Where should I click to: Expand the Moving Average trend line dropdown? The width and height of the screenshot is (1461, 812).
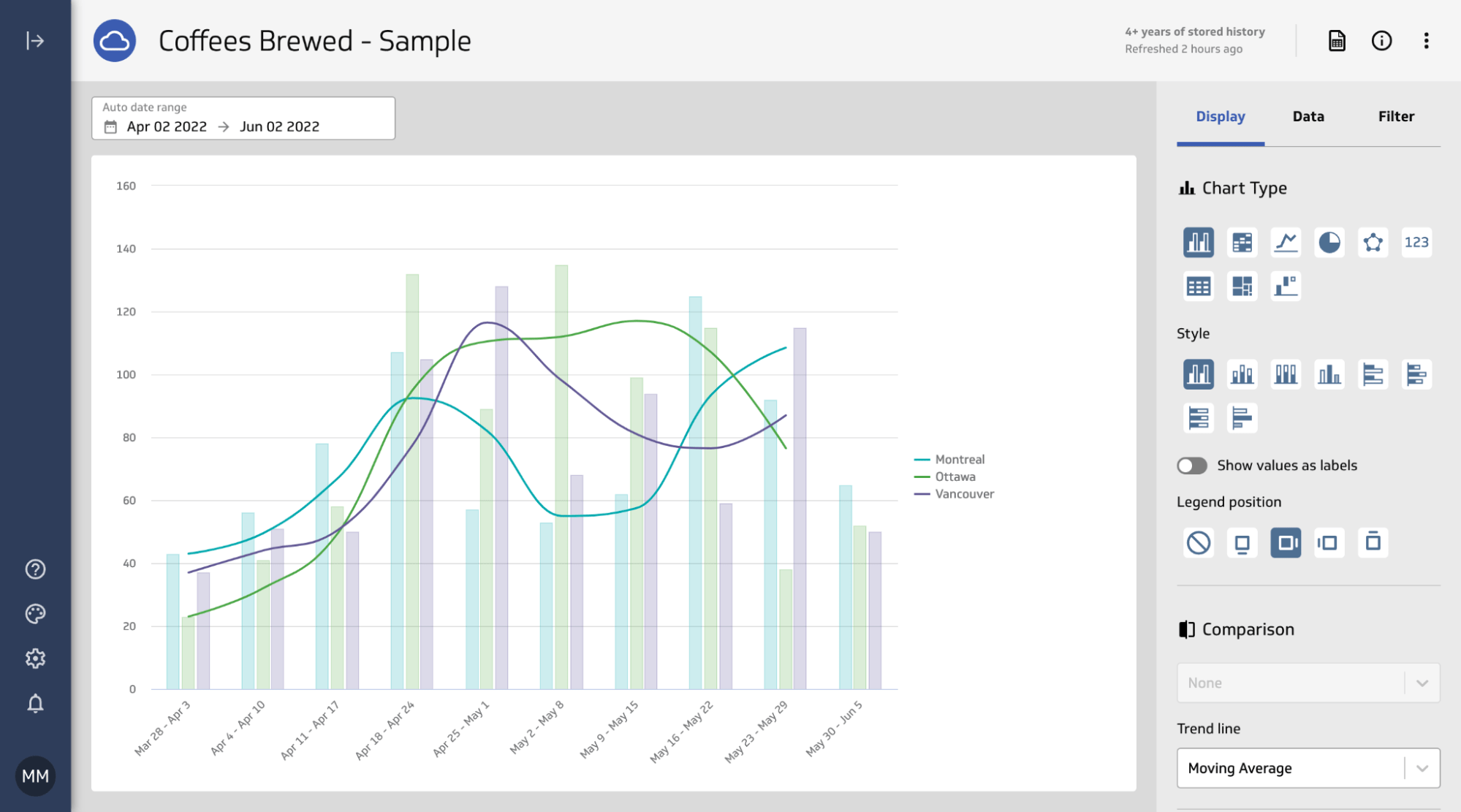1308,768
